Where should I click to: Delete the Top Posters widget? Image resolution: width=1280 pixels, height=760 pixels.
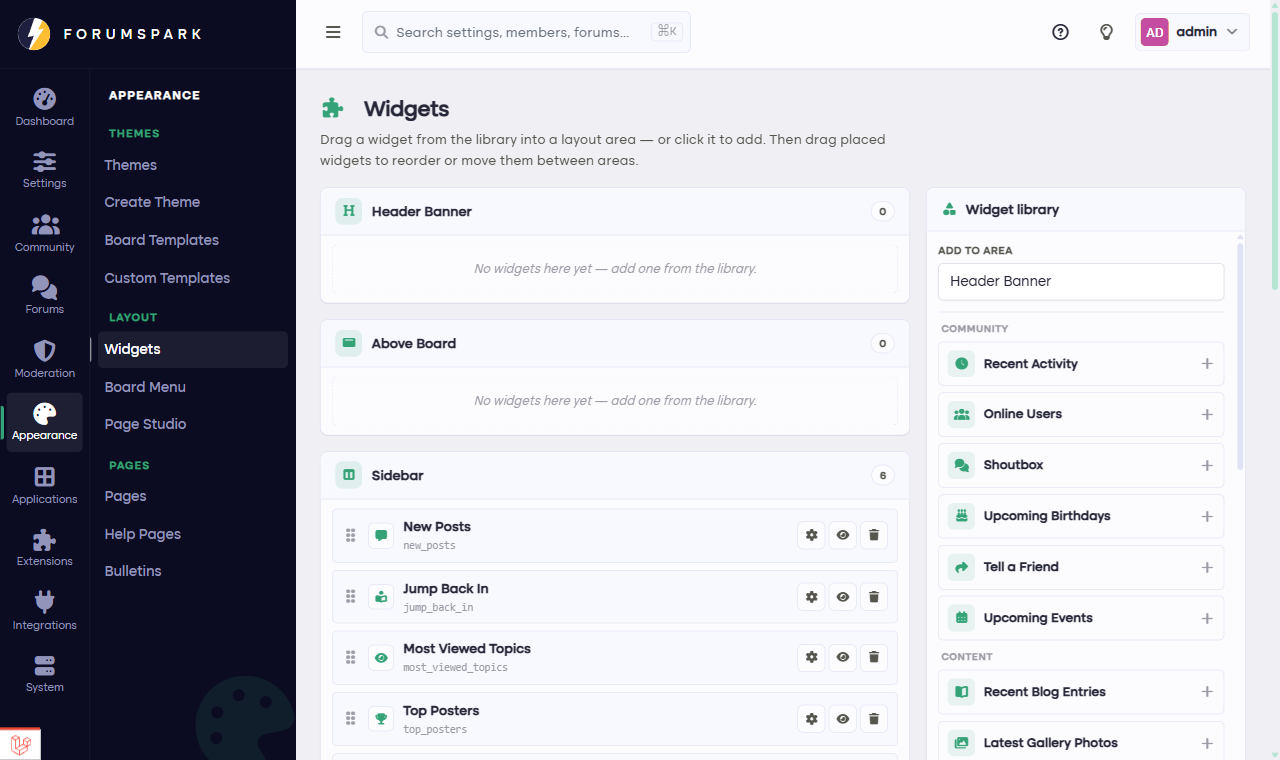pyautogui.click(x=874, y=719)
